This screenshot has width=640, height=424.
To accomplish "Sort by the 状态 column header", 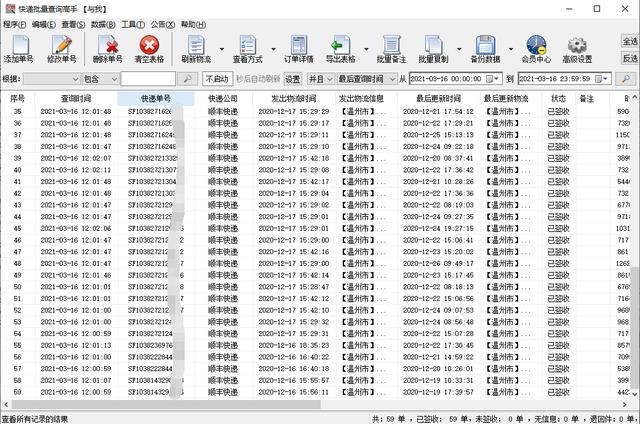I will coord(558,98).
